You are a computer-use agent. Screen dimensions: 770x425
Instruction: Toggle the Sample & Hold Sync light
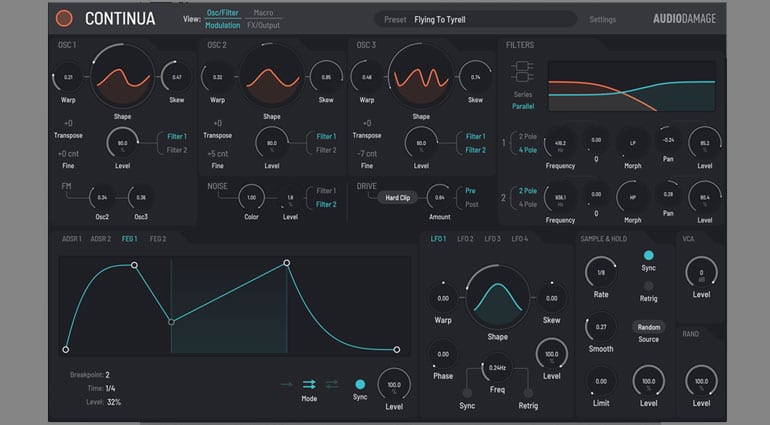(x=649, y=255)
